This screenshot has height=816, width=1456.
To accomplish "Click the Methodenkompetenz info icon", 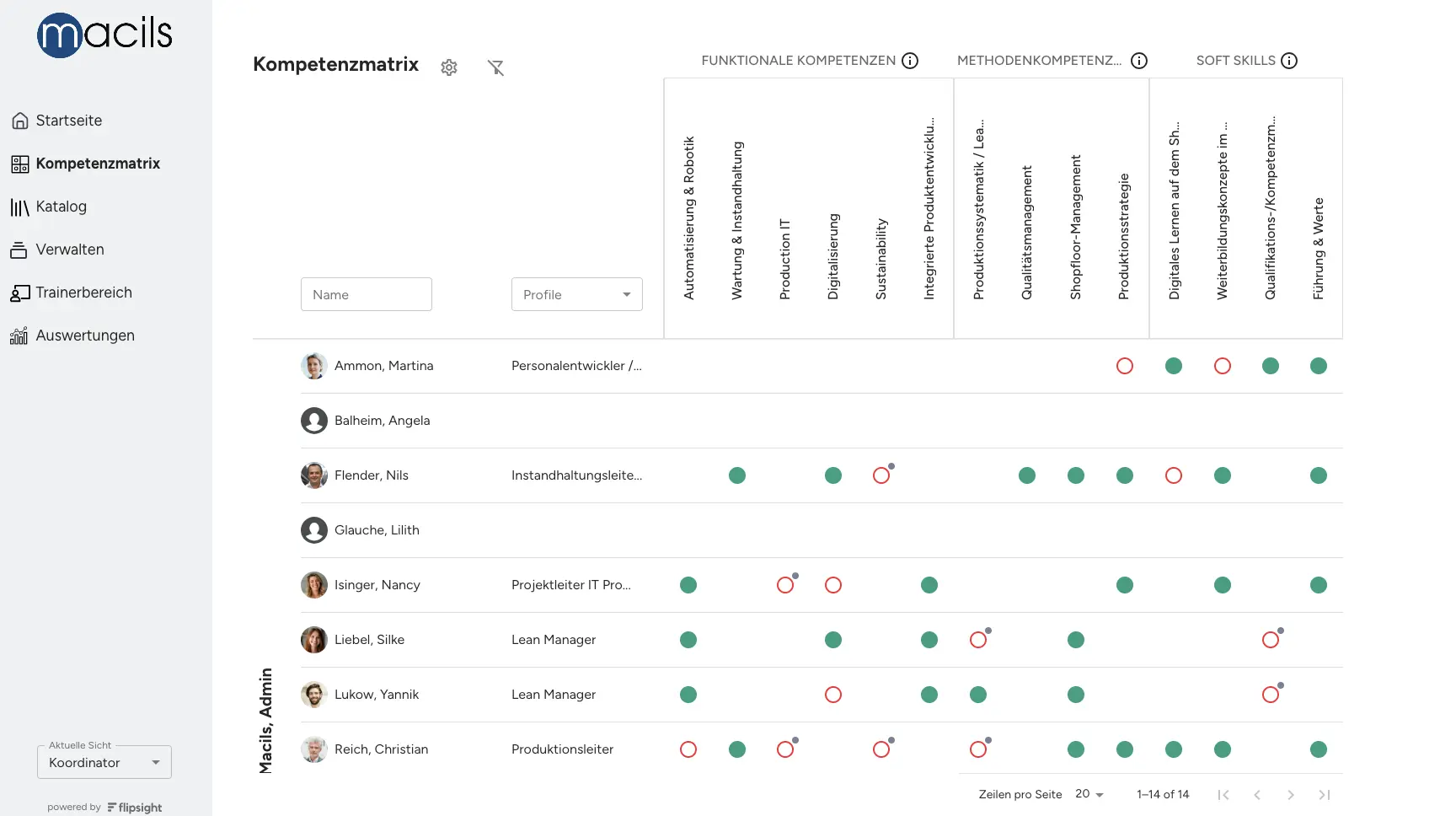I will (1139, 61).
